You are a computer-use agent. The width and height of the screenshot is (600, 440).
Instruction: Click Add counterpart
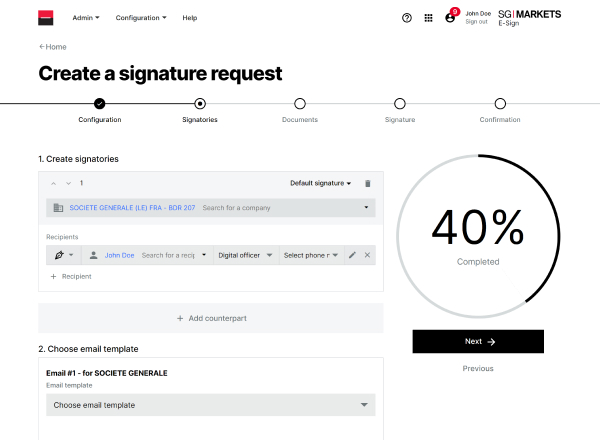[211, 318]
